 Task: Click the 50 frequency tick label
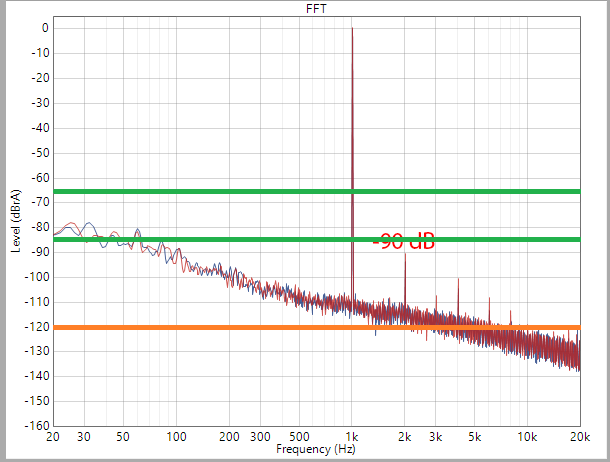point(123,437)
